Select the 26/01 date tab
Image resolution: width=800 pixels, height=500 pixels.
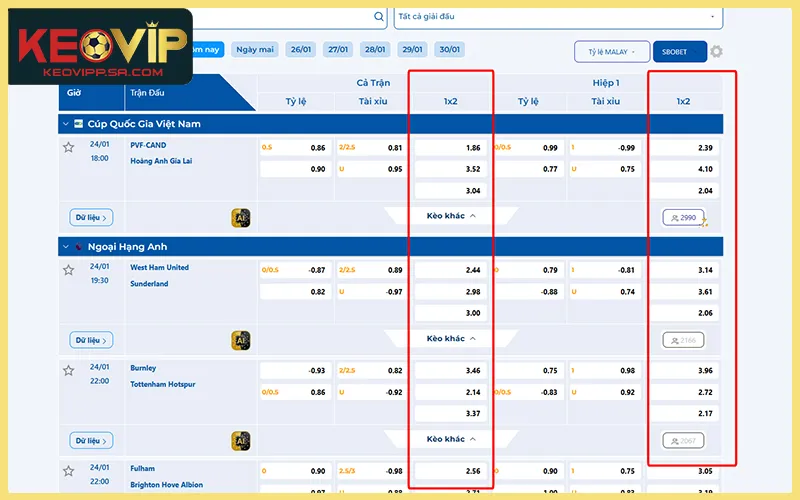301,49
